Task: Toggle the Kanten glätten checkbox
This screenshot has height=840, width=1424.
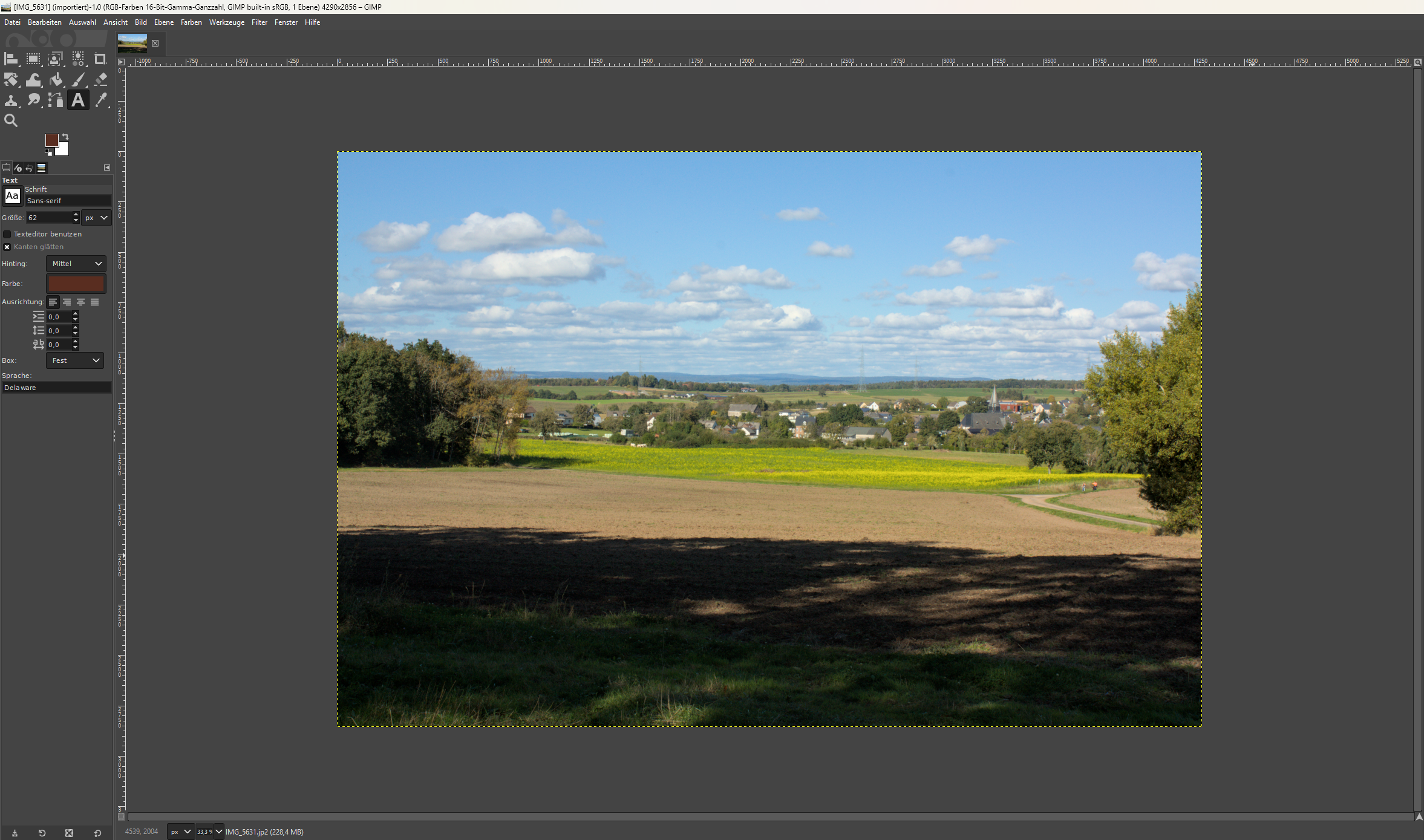Action: pyautogui.click(x=7, y=247)
